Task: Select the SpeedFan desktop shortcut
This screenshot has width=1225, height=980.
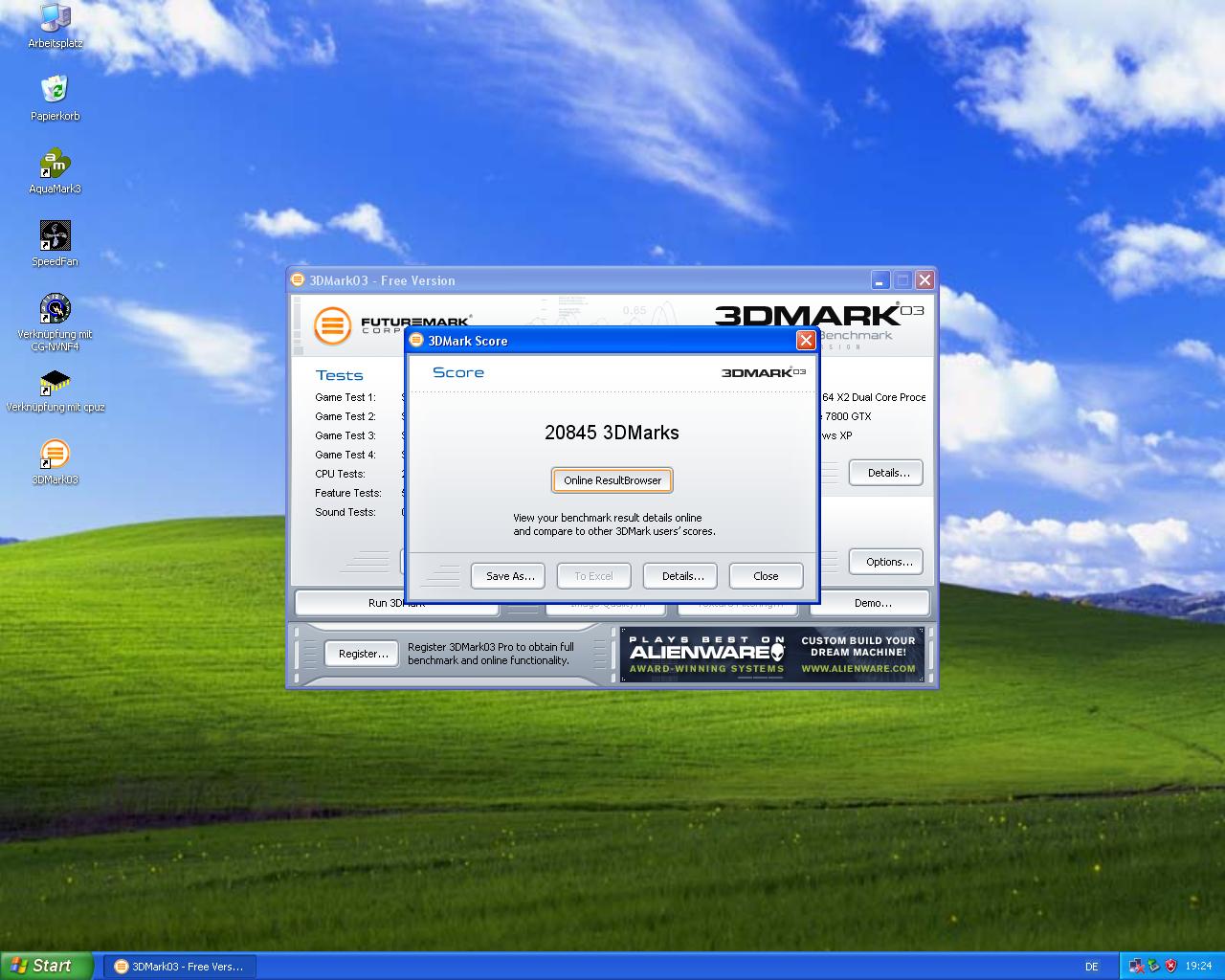Action: [x=56, y=244]
